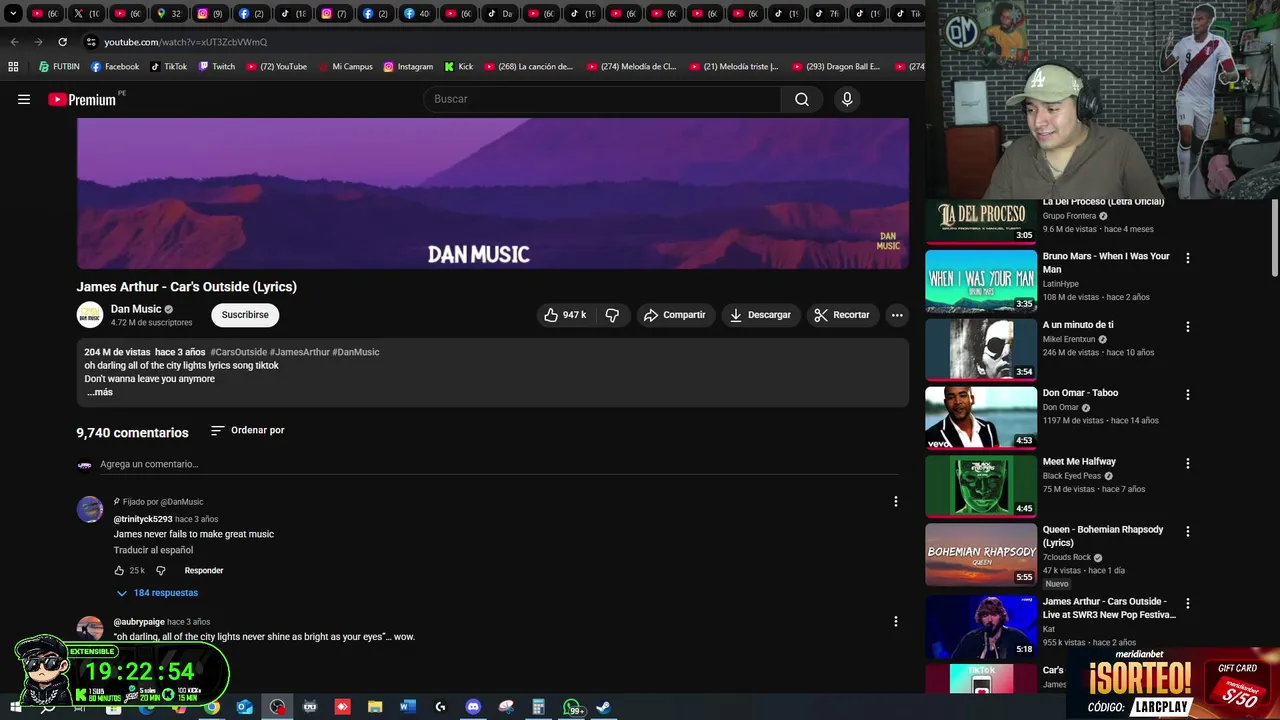The width and height of the screenshot is (1280, 720).
Task: Click the search magnifier button
Action: coord(802,99)
